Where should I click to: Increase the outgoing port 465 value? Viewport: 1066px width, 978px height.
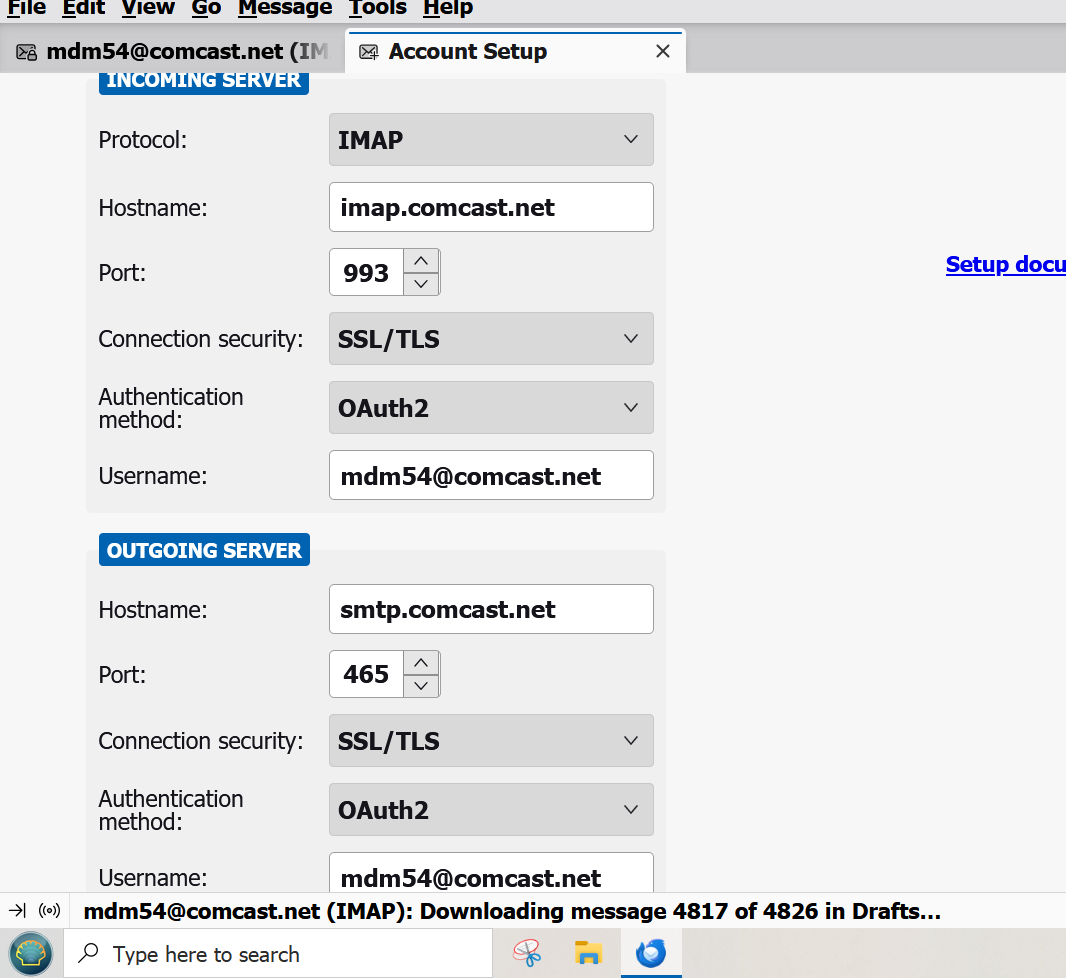click(422, 663)
